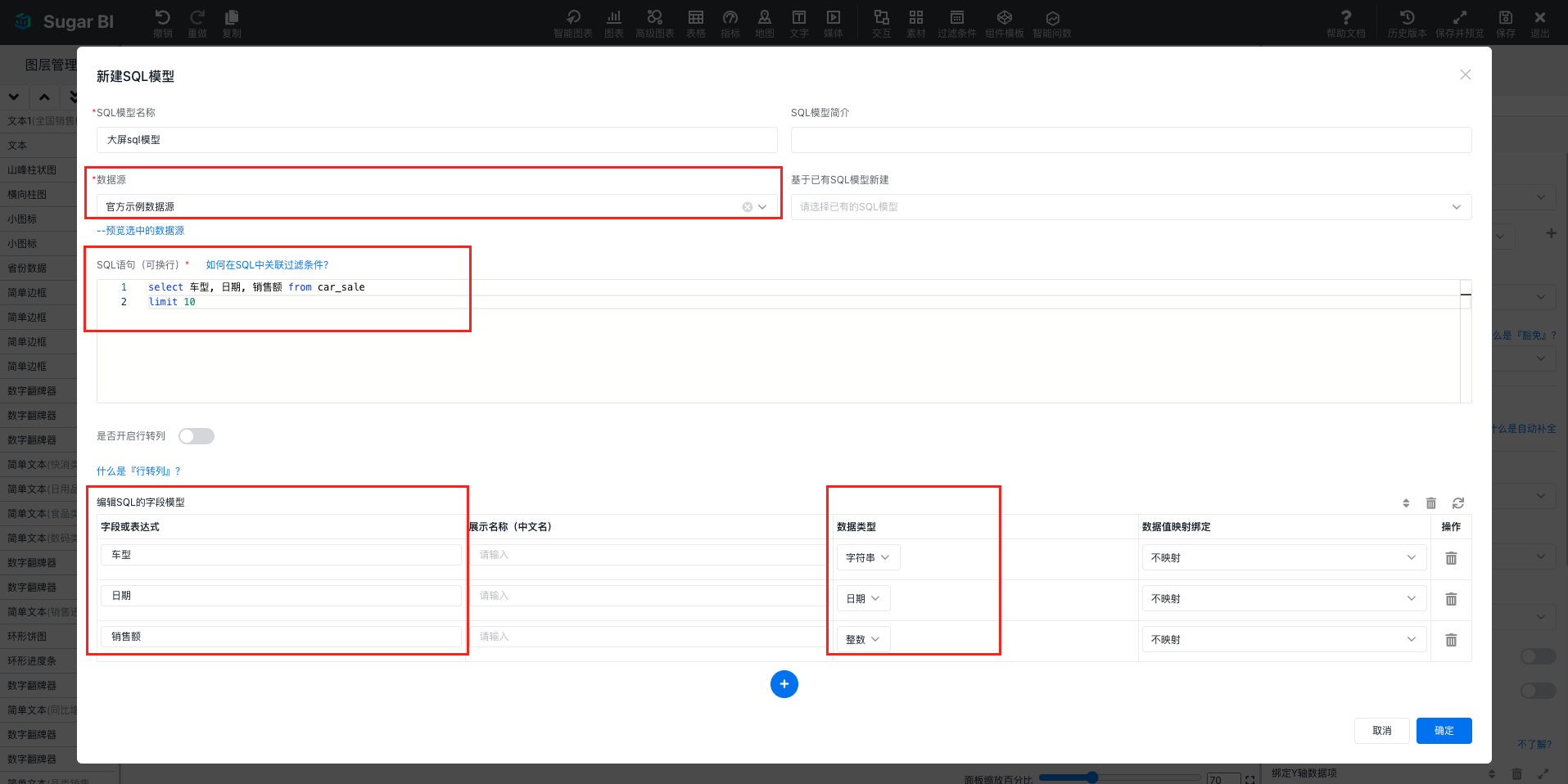Select the 环形饼图 layer in sidebar
This screenshot has width=1568, height=784.
(x=38, y=637)
